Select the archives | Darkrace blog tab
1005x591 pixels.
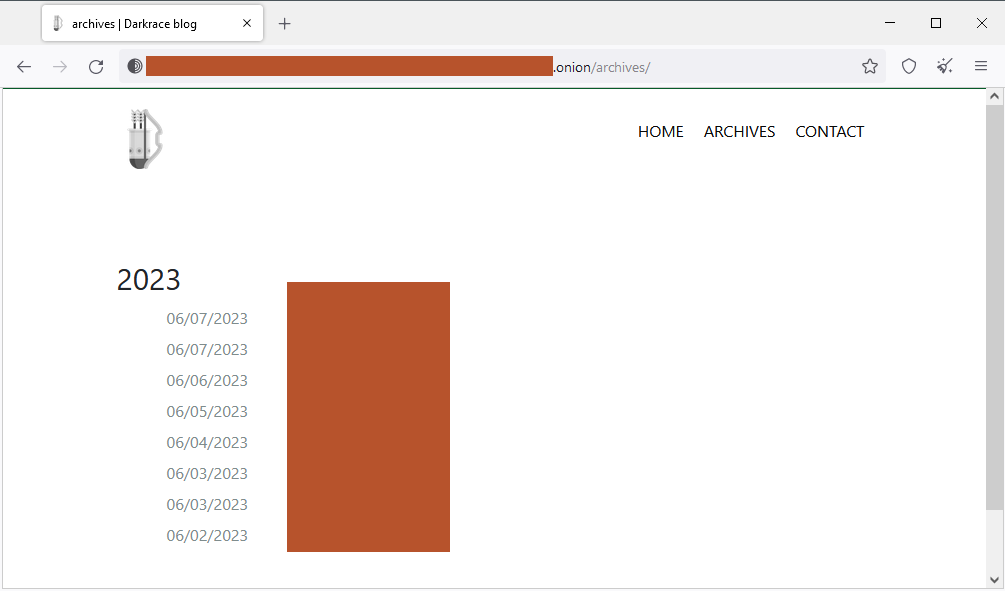point(153,24)
